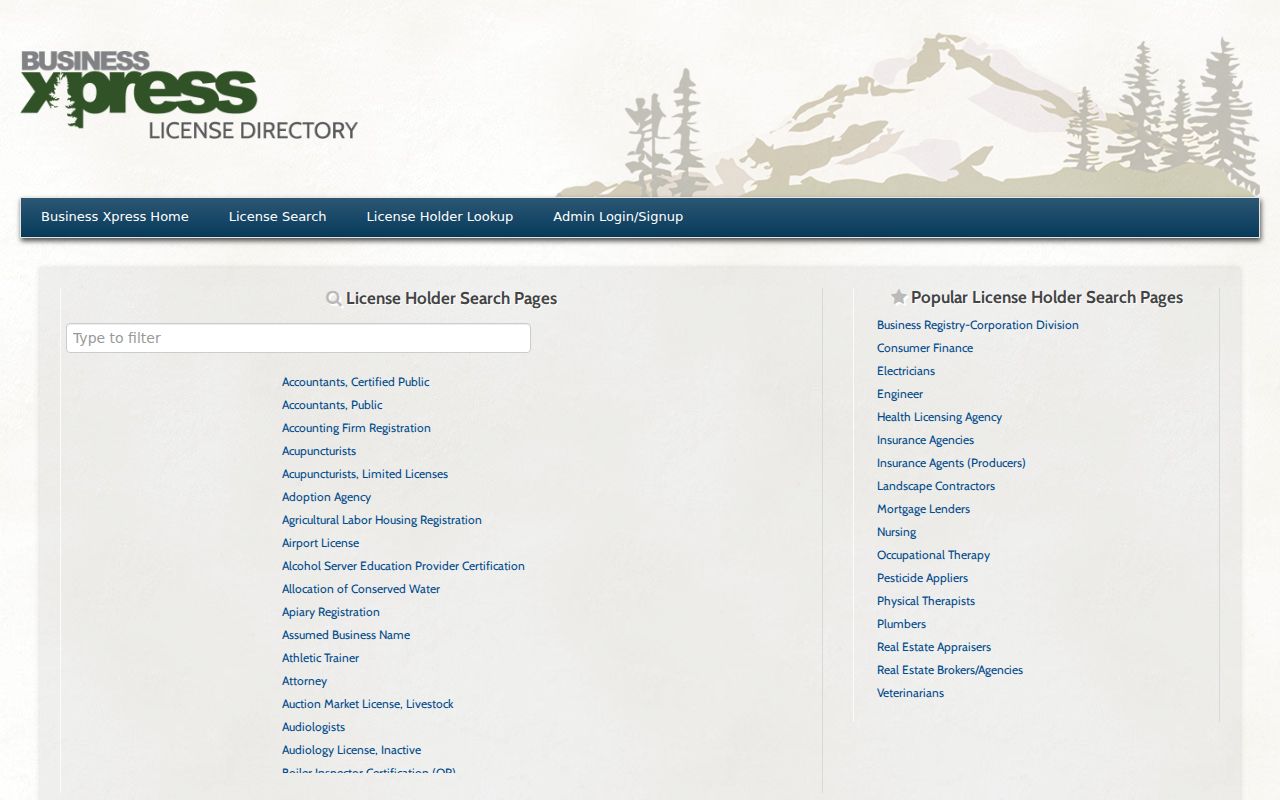This screenshot has height=800, width=1280.
Task: Open License Holder Lookup nav item
Action: click(x=440, y=217)
